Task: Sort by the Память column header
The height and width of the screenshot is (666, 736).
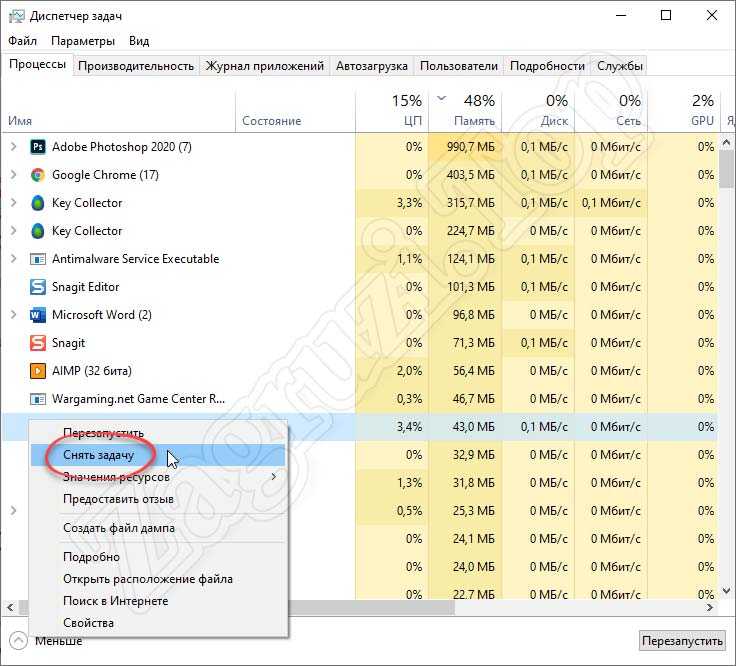Action: [465, 111]
